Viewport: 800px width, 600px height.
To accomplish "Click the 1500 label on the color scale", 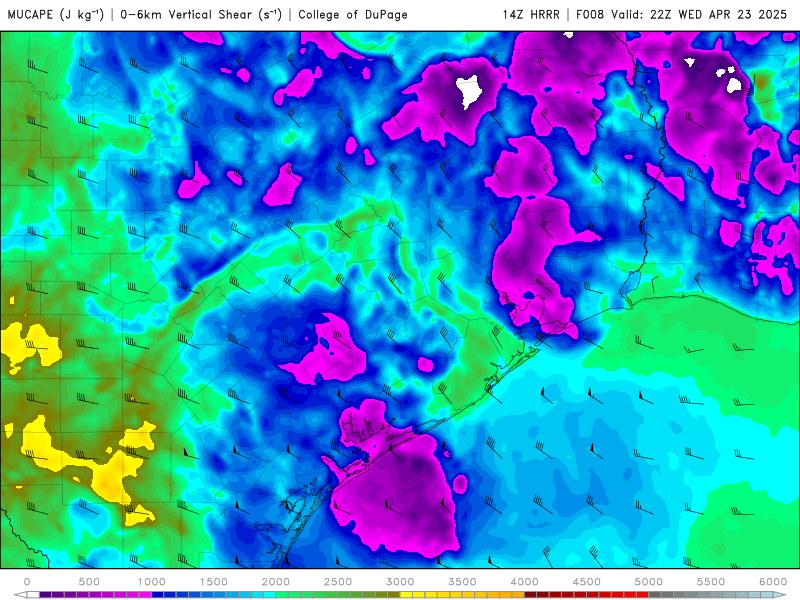I will pyautogui.click(x=214, y=582).
